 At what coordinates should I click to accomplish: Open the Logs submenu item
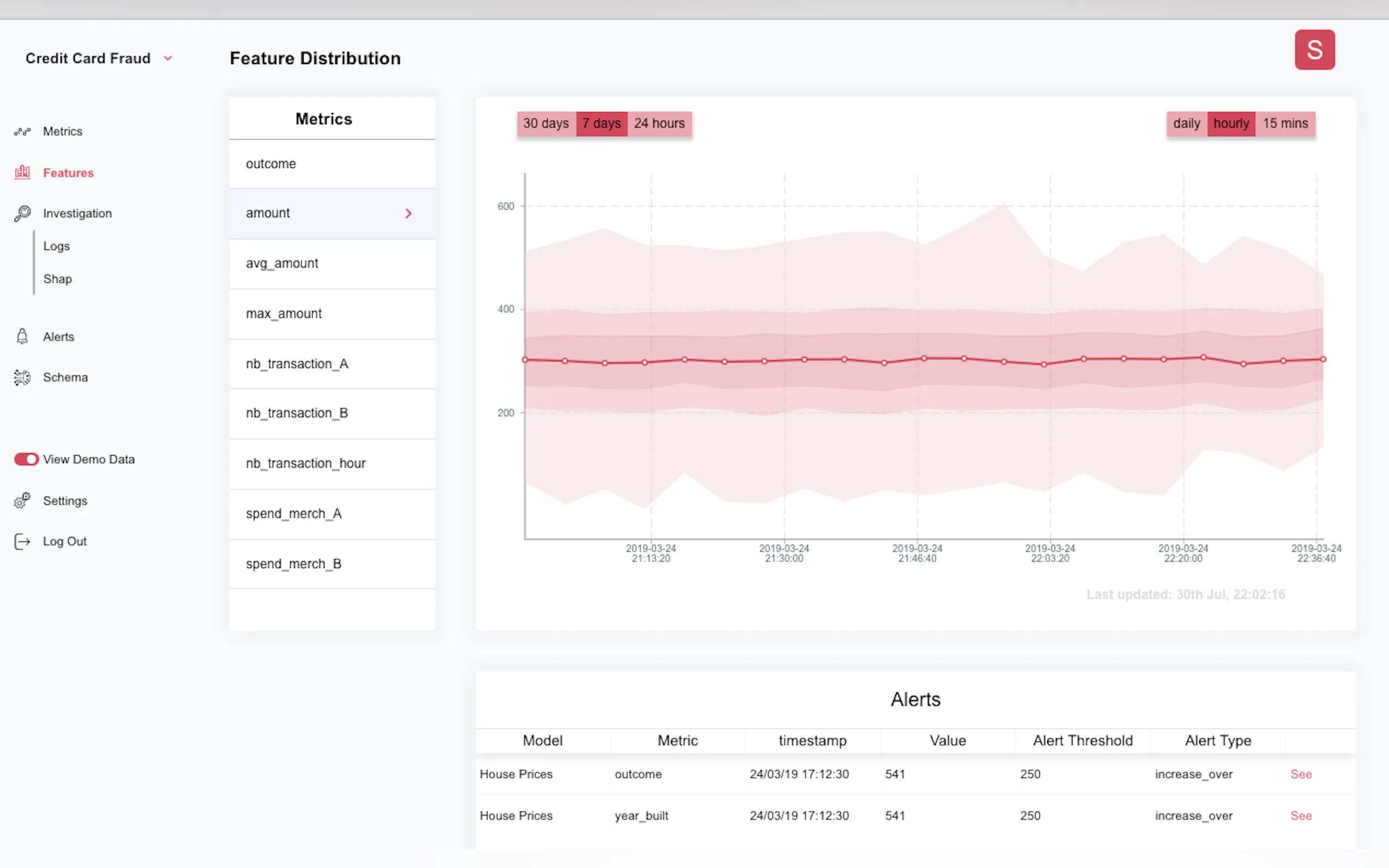[56, 247]
